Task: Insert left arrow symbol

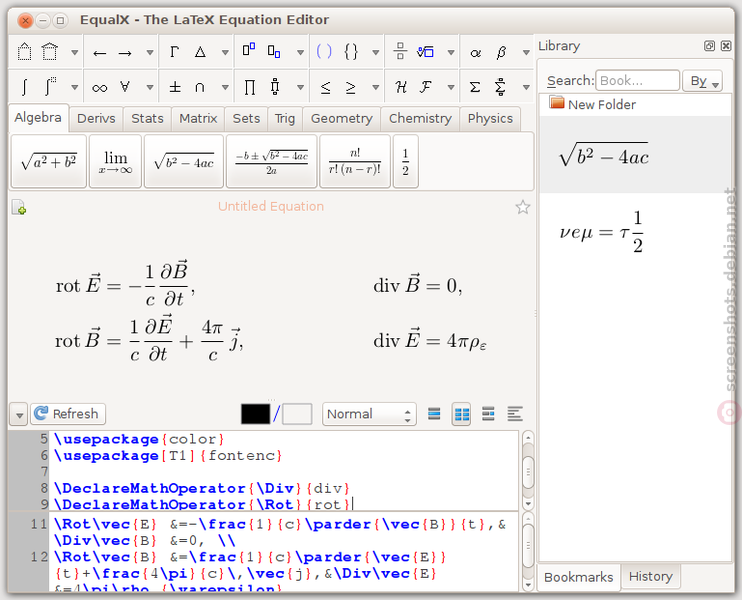Action: click(99, 53)
